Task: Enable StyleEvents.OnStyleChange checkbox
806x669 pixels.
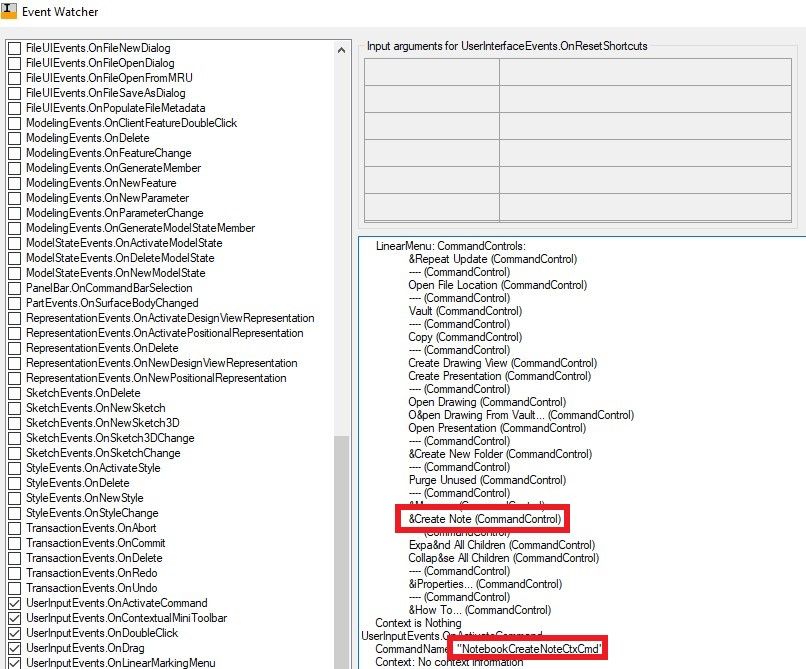Action: 14,513
